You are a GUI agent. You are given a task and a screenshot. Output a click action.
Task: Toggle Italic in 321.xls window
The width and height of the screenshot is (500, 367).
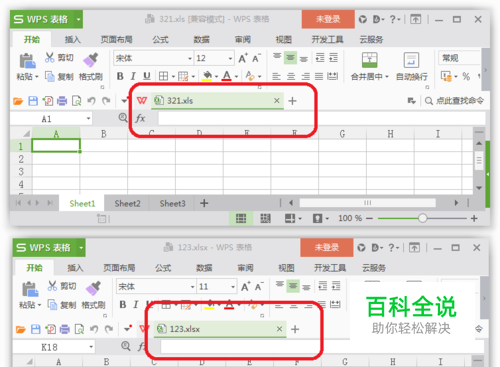click(x=133, y=76)
